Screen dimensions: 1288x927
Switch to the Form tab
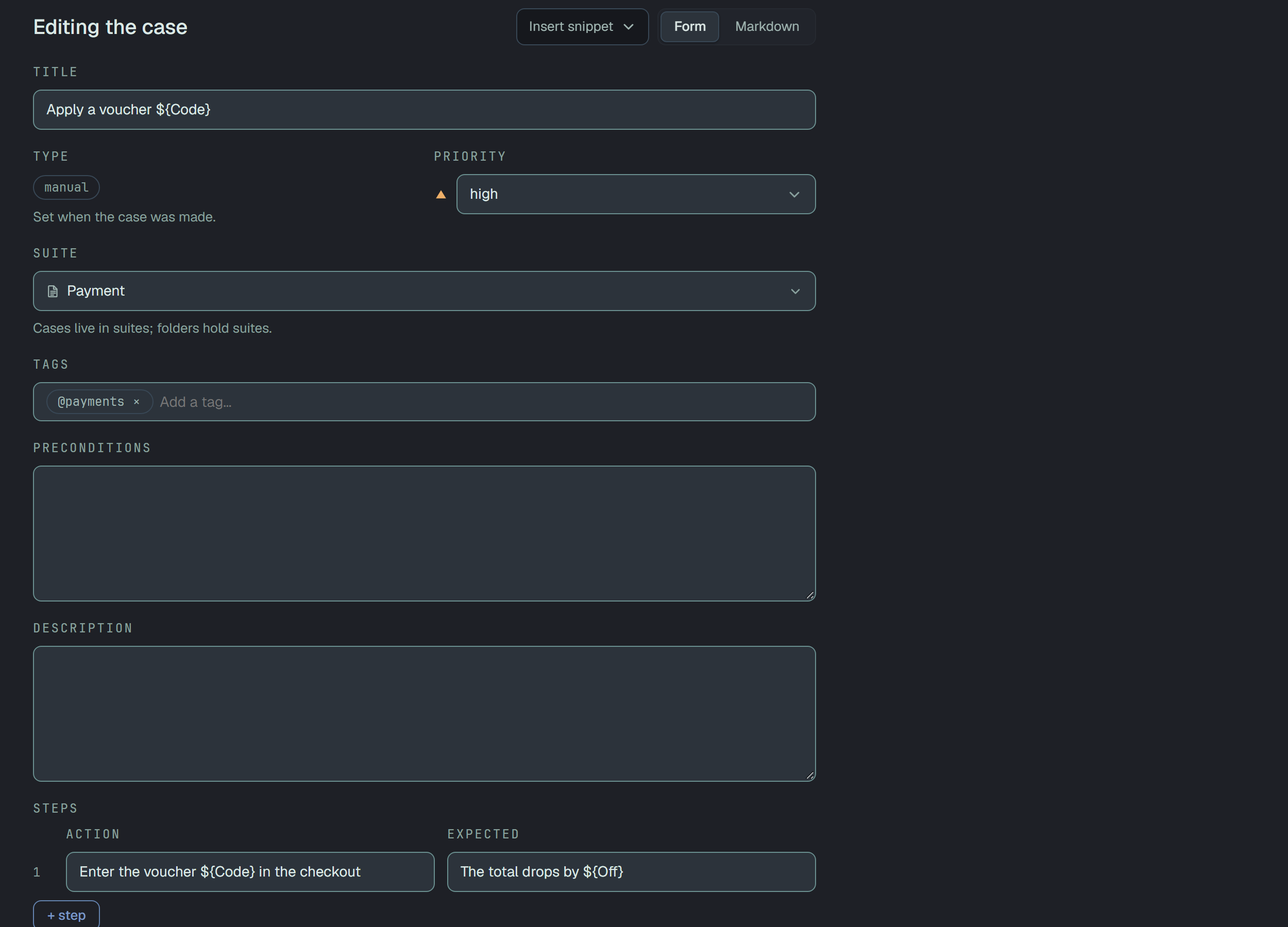tap(689, 27)
